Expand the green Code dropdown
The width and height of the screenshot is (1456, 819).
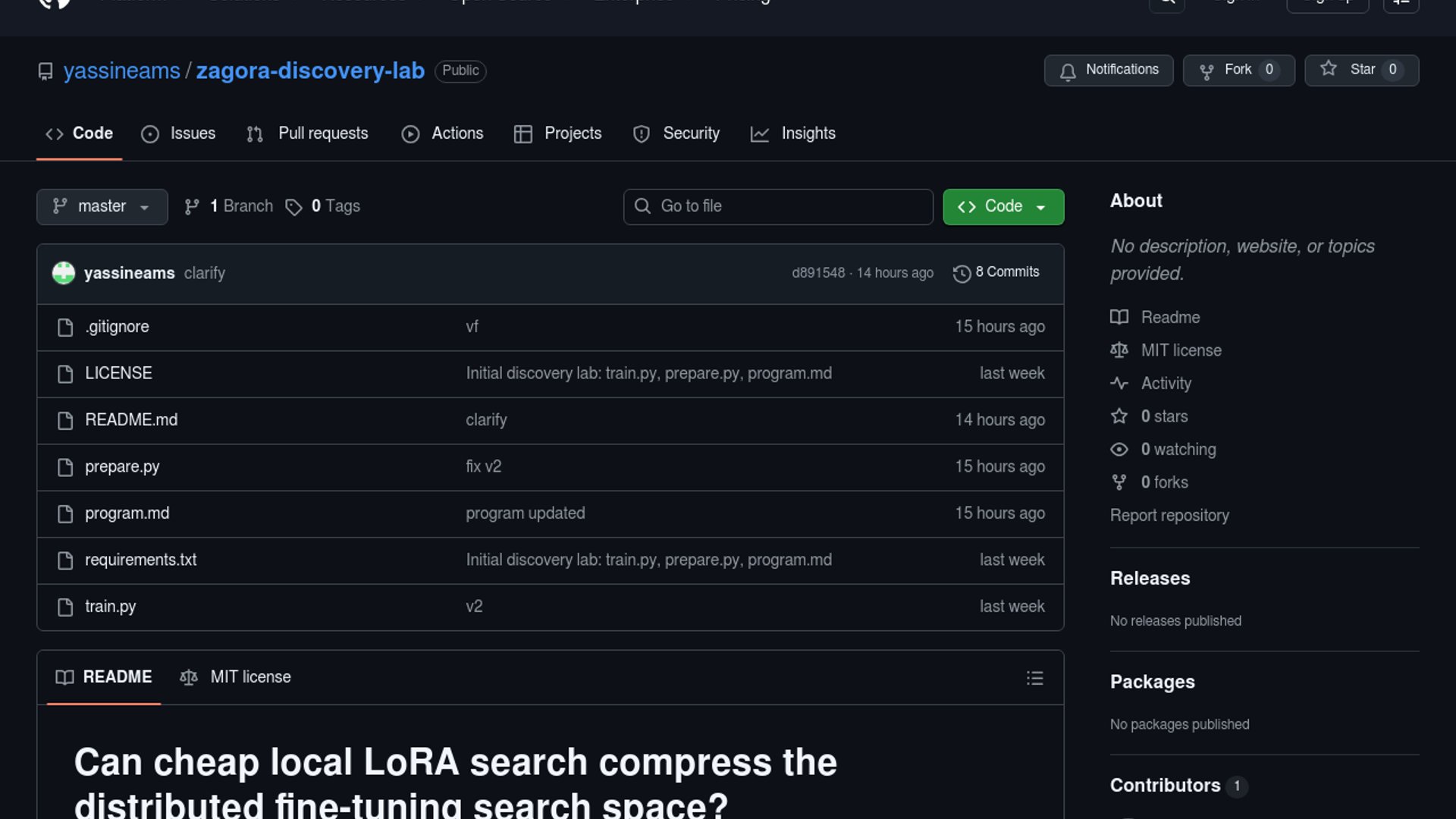click(x=1003, y=206)
